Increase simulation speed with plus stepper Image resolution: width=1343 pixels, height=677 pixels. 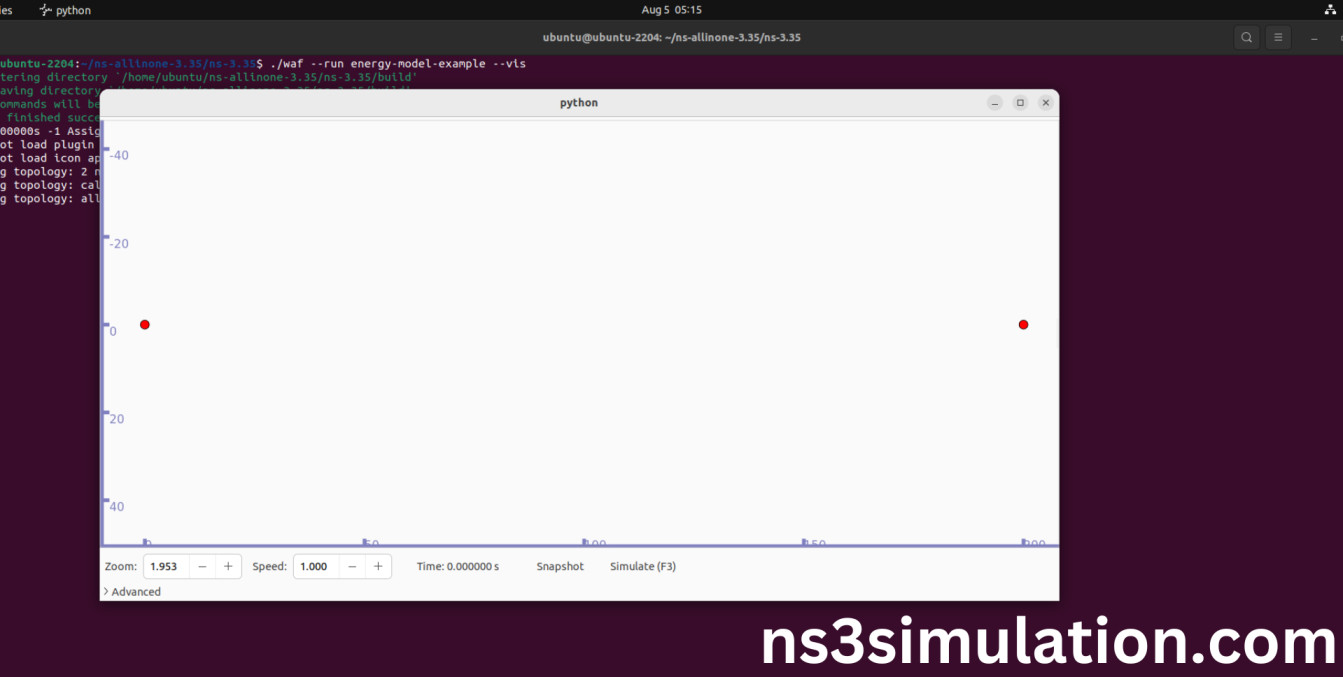(378, 566)
